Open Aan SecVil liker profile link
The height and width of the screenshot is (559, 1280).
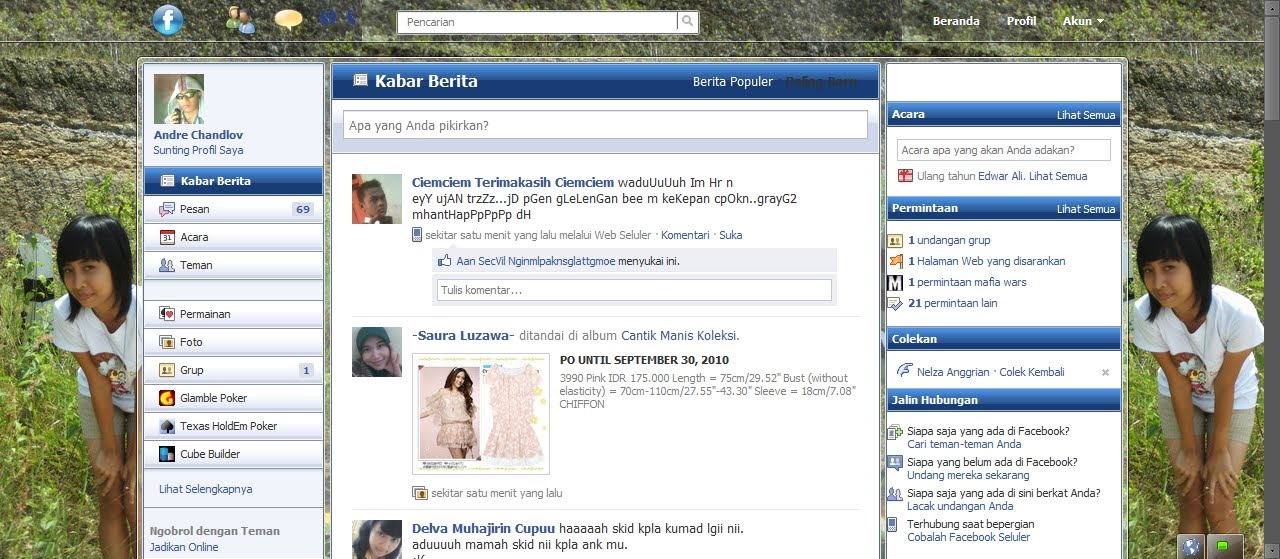536,261
